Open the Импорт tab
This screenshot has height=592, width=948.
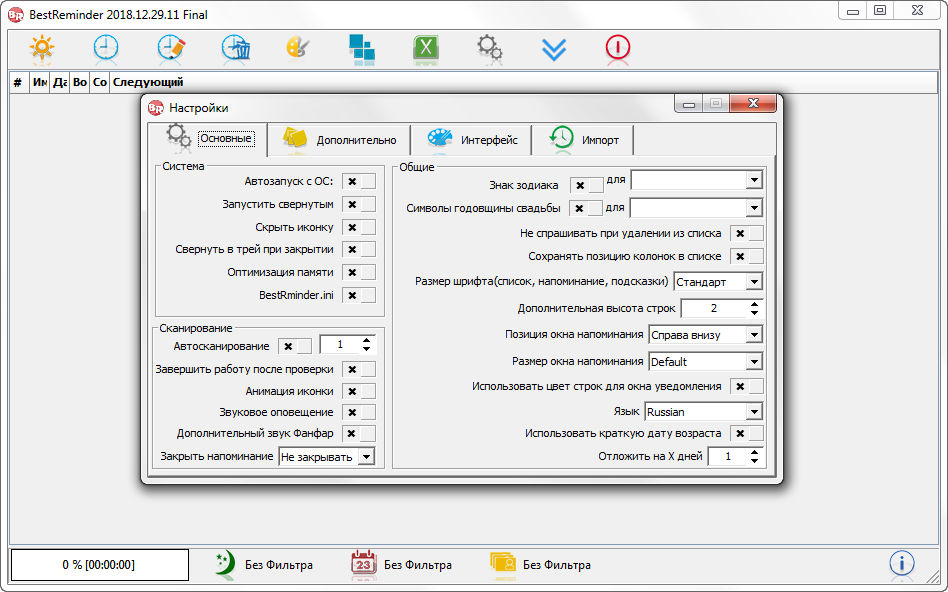(x=583, y=140)
